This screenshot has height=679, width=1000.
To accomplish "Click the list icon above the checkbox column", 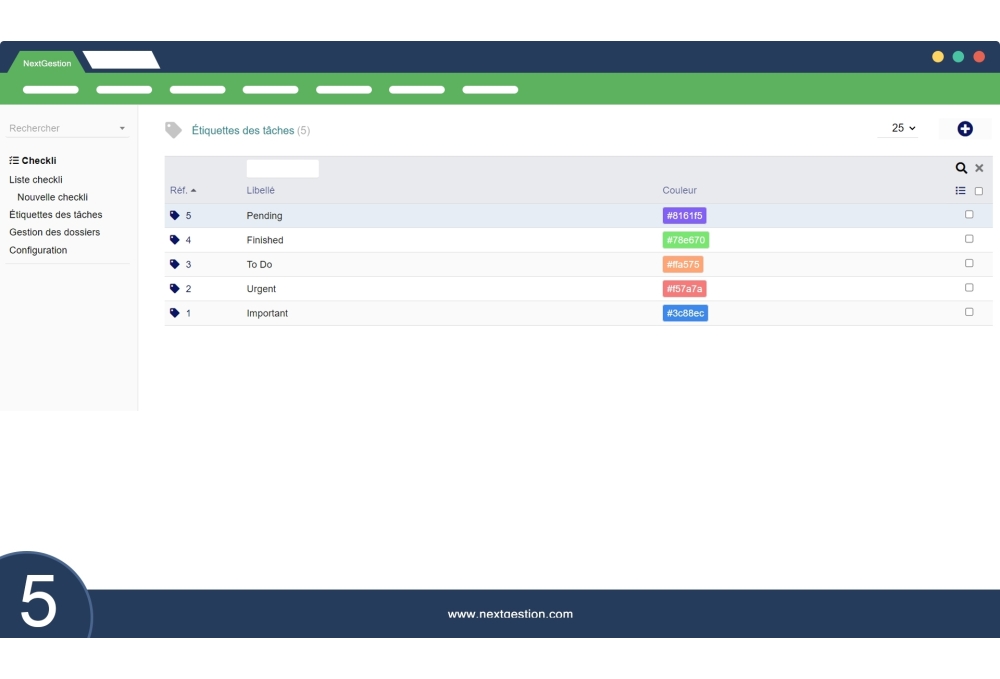I will click(961, 190).
